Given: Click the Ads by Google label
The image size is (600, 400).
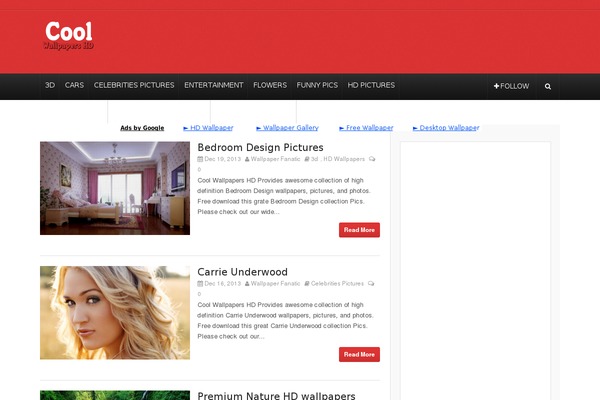Looking at the screenshot, I should click(142, 128).
